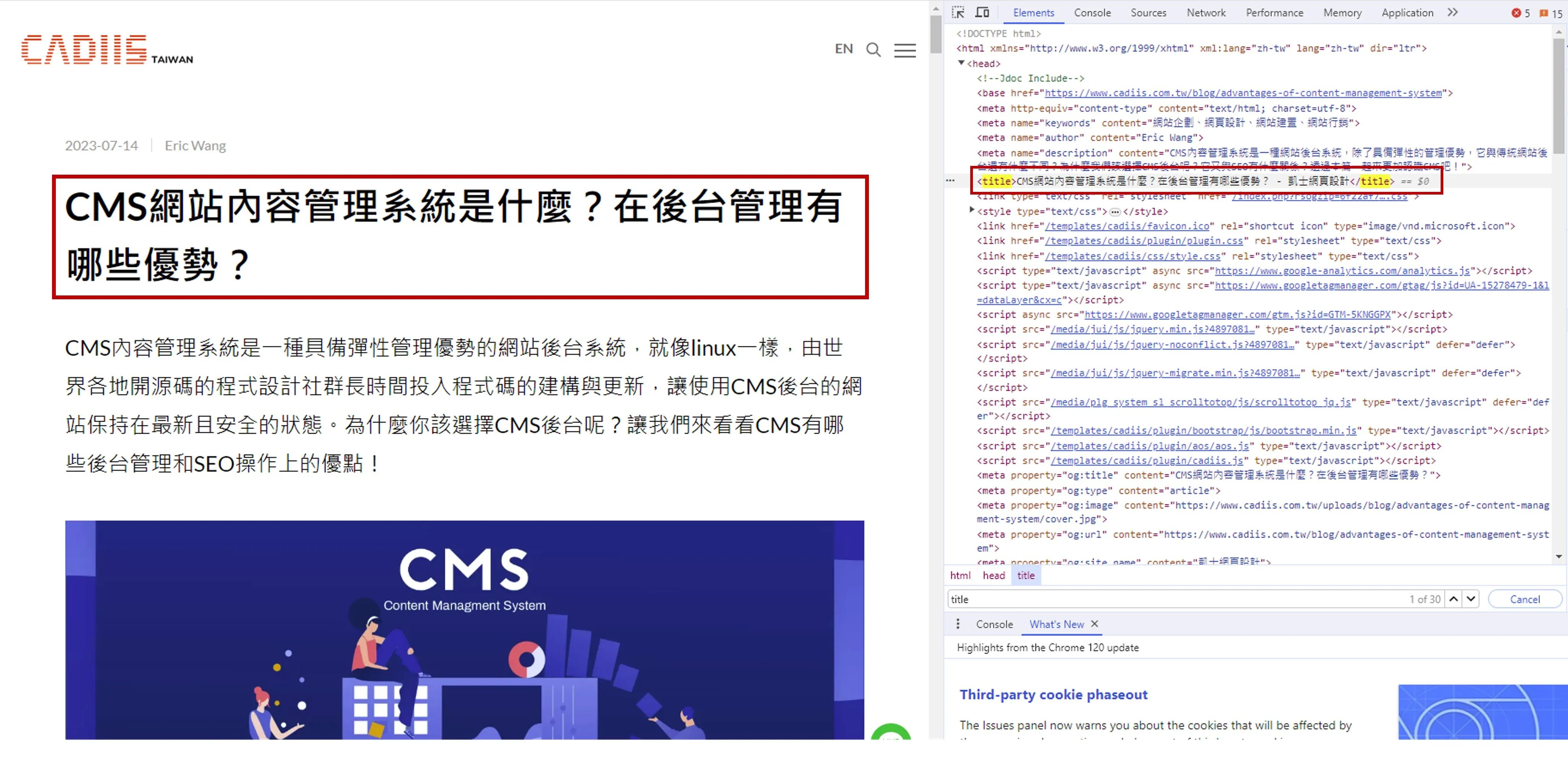This screenshot has height=774, width=1568.
Task: Select head in the breadcrumb bar
Action: click(x=994, y=575)
